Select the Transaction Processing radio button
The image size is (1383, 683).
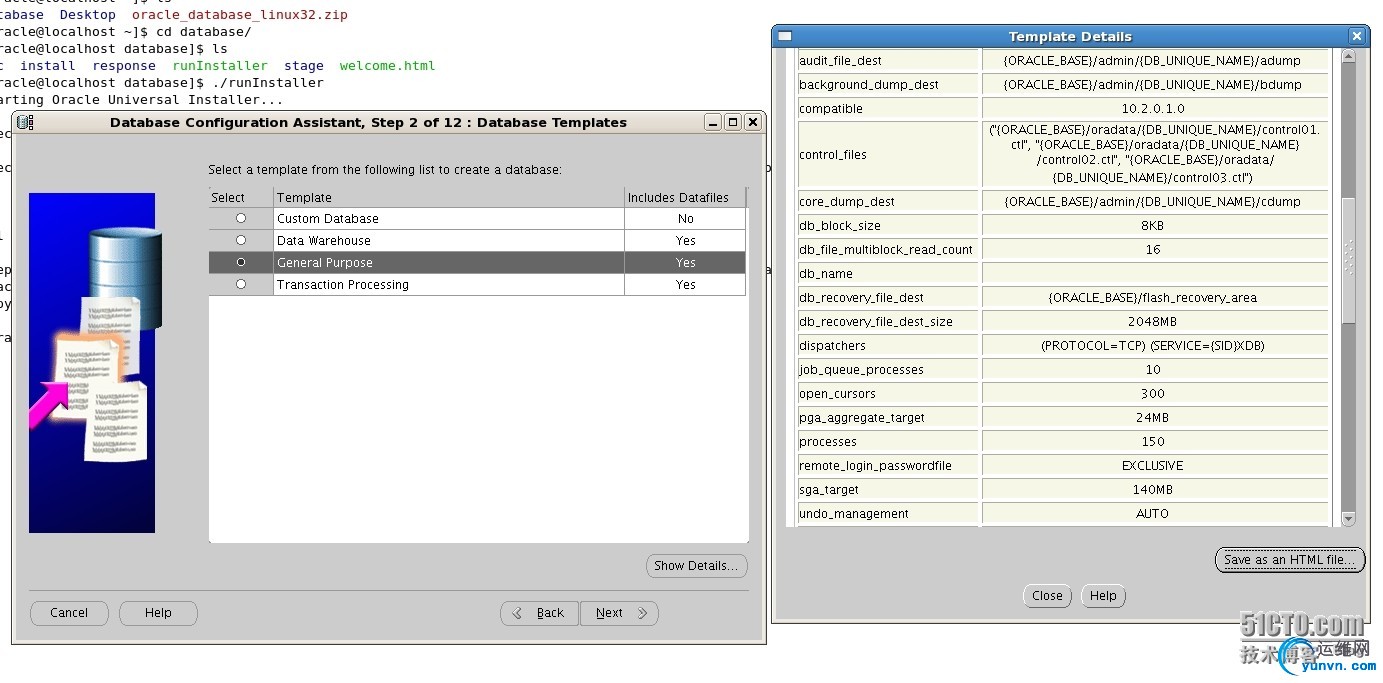(x=241, y=284)
